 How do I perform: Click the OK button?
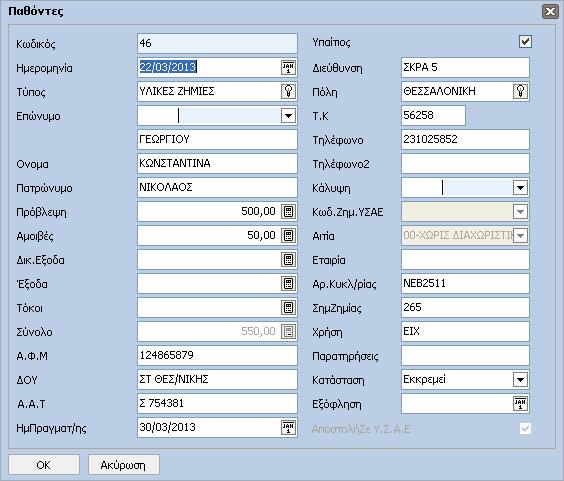(44, 465)
